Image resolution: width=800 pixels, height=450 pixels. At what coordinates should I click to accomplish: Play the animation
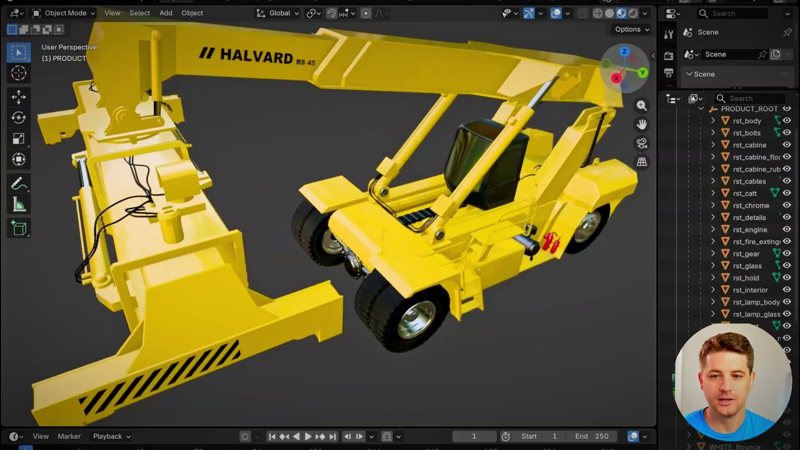pyautogui.click(x=308, y=436)
